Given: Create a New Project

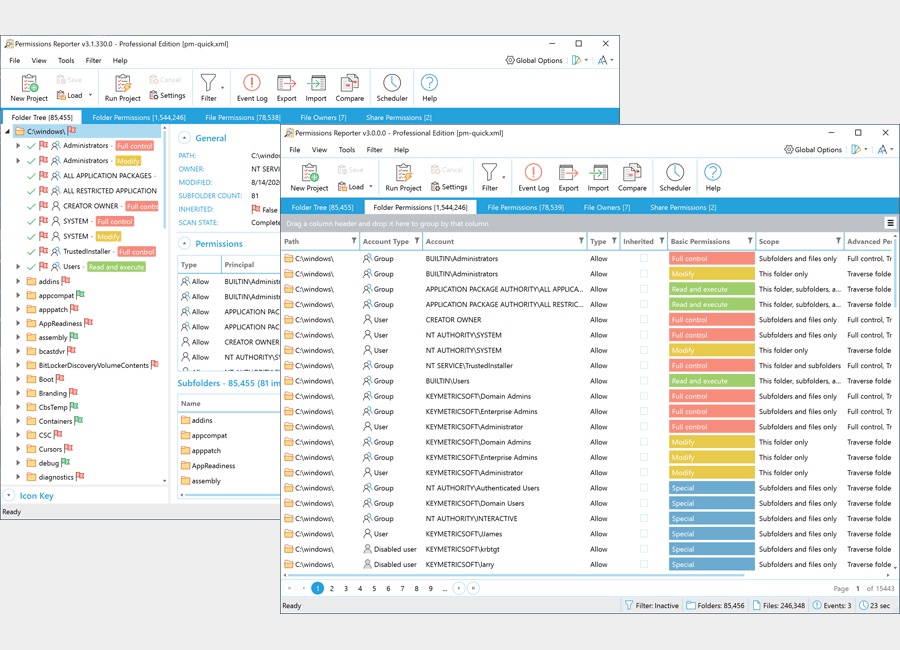Looking at the screenshot, I should (x=311, y=178).
